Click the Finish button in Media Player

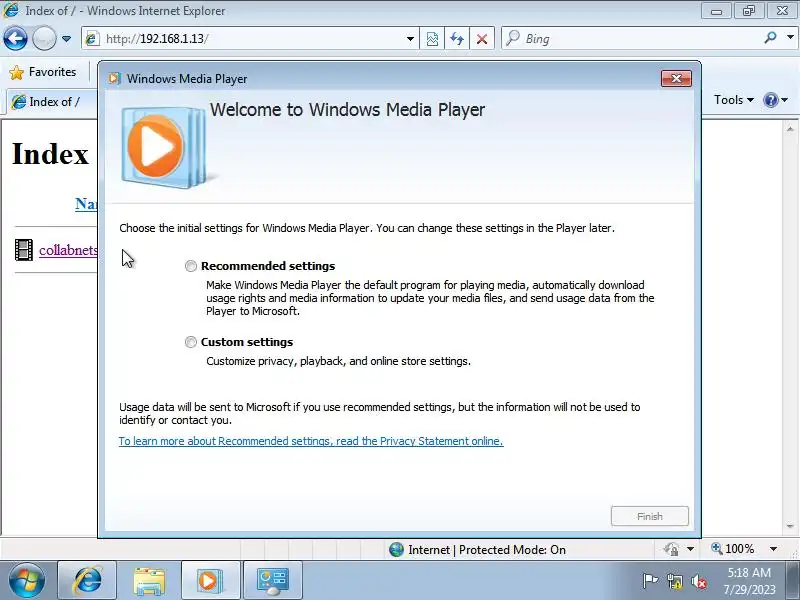(649, 516)
